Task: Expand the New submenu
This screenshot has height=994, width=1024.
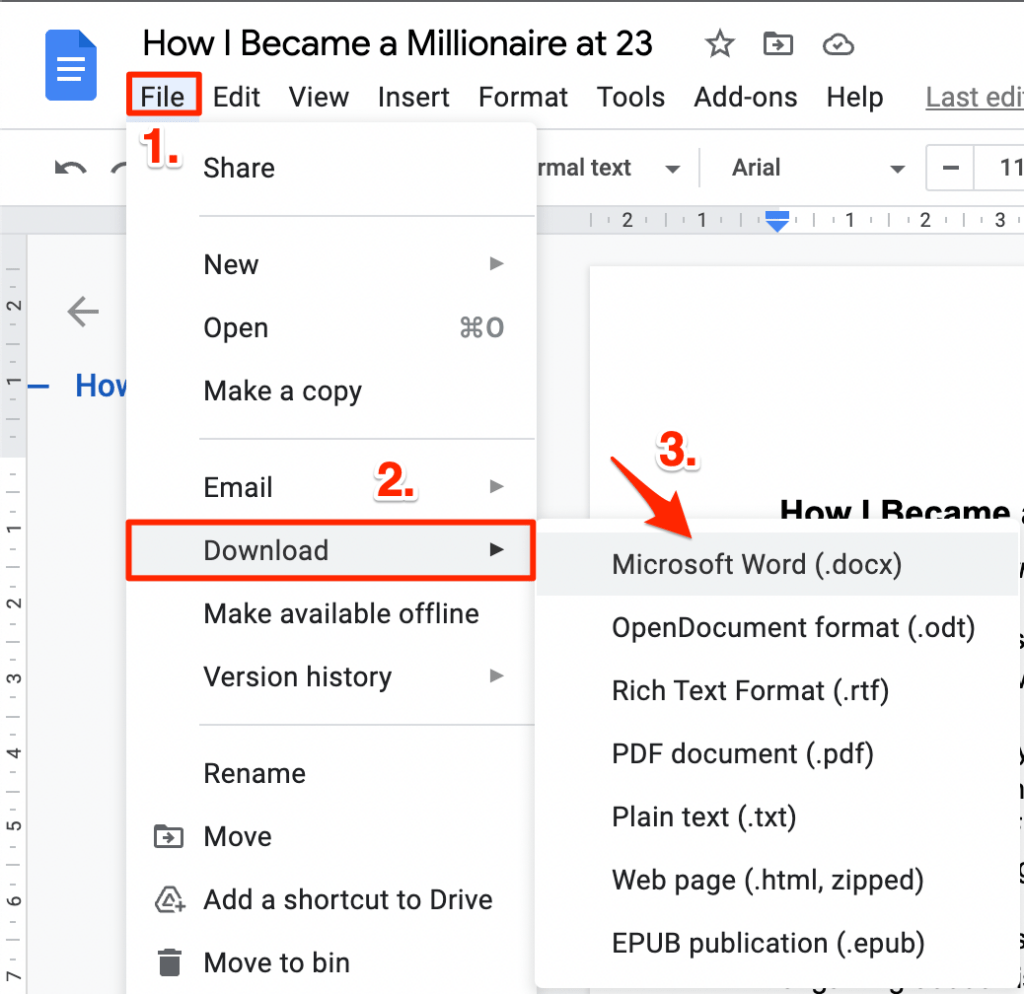Action: click(x=231, y=264)
